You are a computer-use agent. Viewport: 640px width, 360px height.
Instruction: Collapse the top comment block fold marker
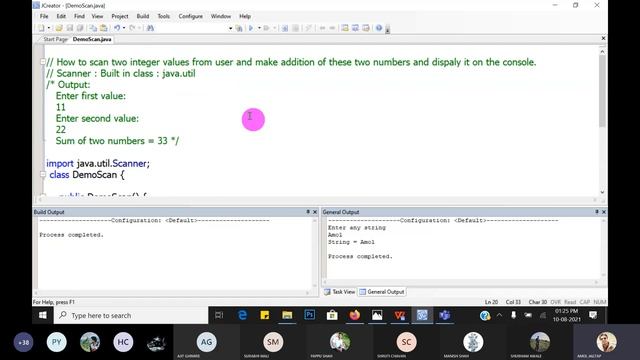coord(42,62)
